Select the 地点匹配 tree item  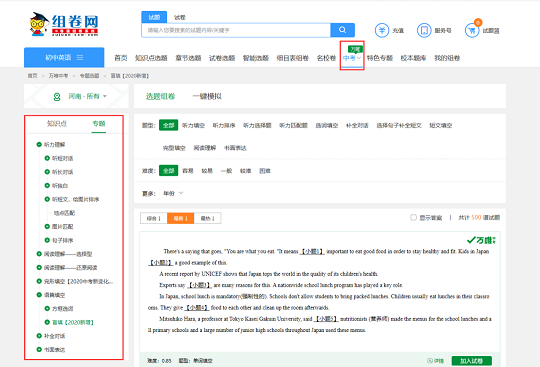point(64,213)
